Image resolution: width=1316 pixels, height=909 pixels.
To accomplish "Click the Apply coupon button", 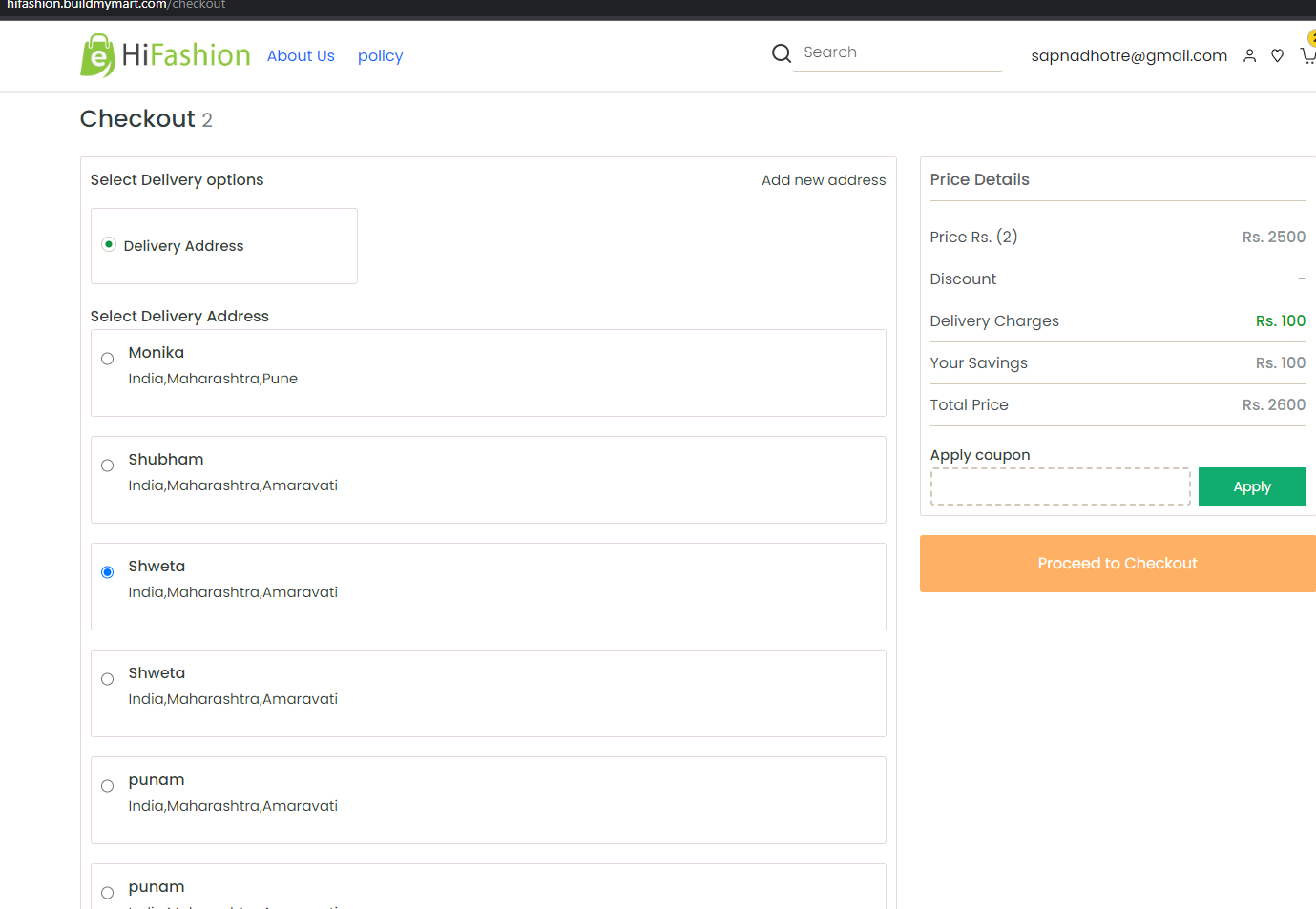I will (x=1252, y=486).
